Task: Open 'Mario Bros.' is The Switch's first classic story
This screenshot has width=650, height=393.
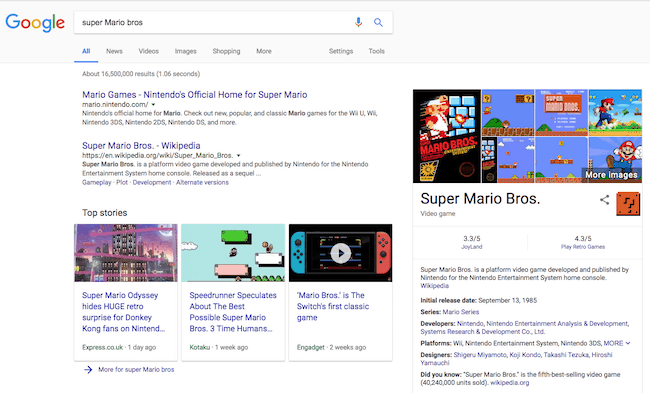Action: (332, 306)
